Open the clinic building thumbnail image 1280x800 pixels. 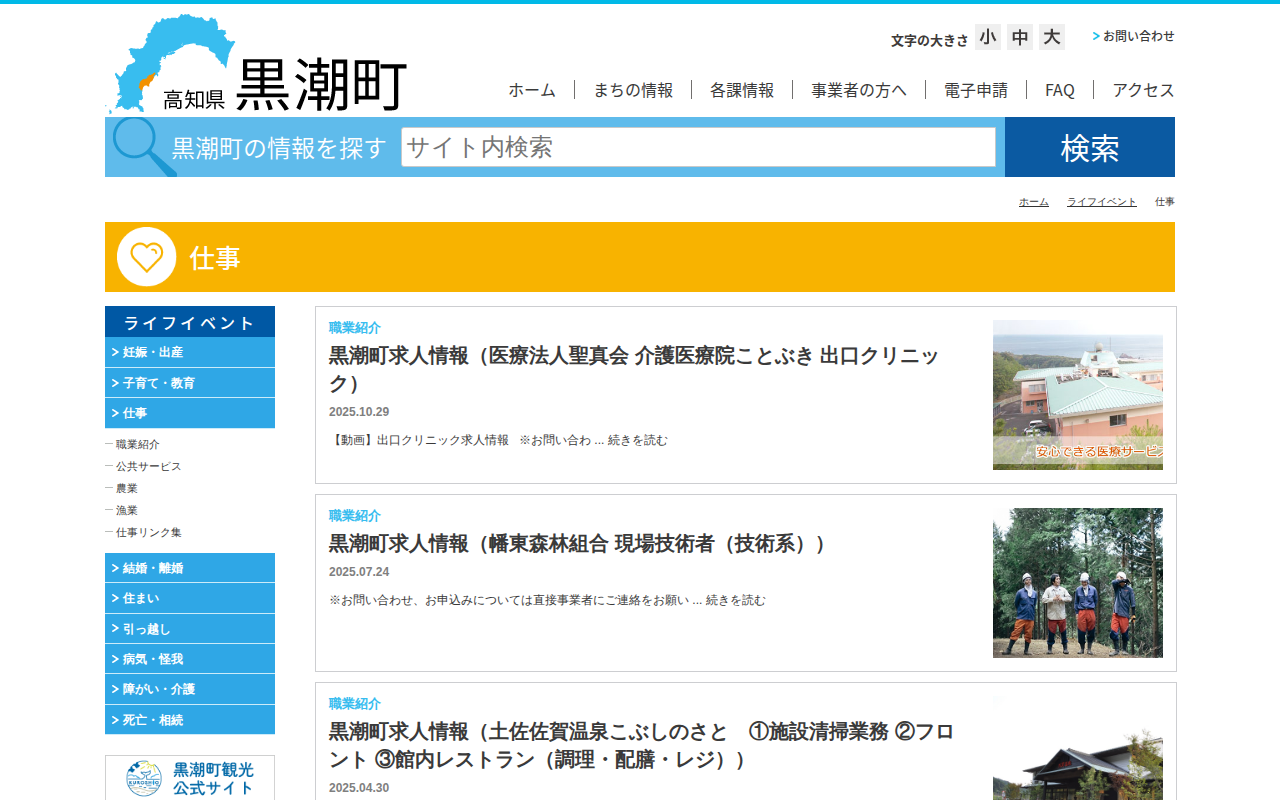tap(1077, 395)
